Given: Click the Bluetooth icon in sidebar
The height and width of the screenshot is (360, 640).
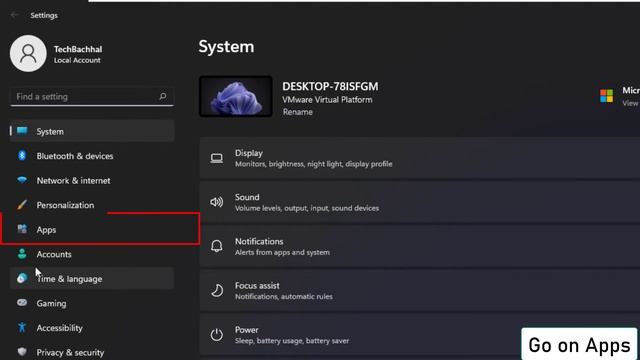Looking at the screenshot, I should tap(22, 156).
